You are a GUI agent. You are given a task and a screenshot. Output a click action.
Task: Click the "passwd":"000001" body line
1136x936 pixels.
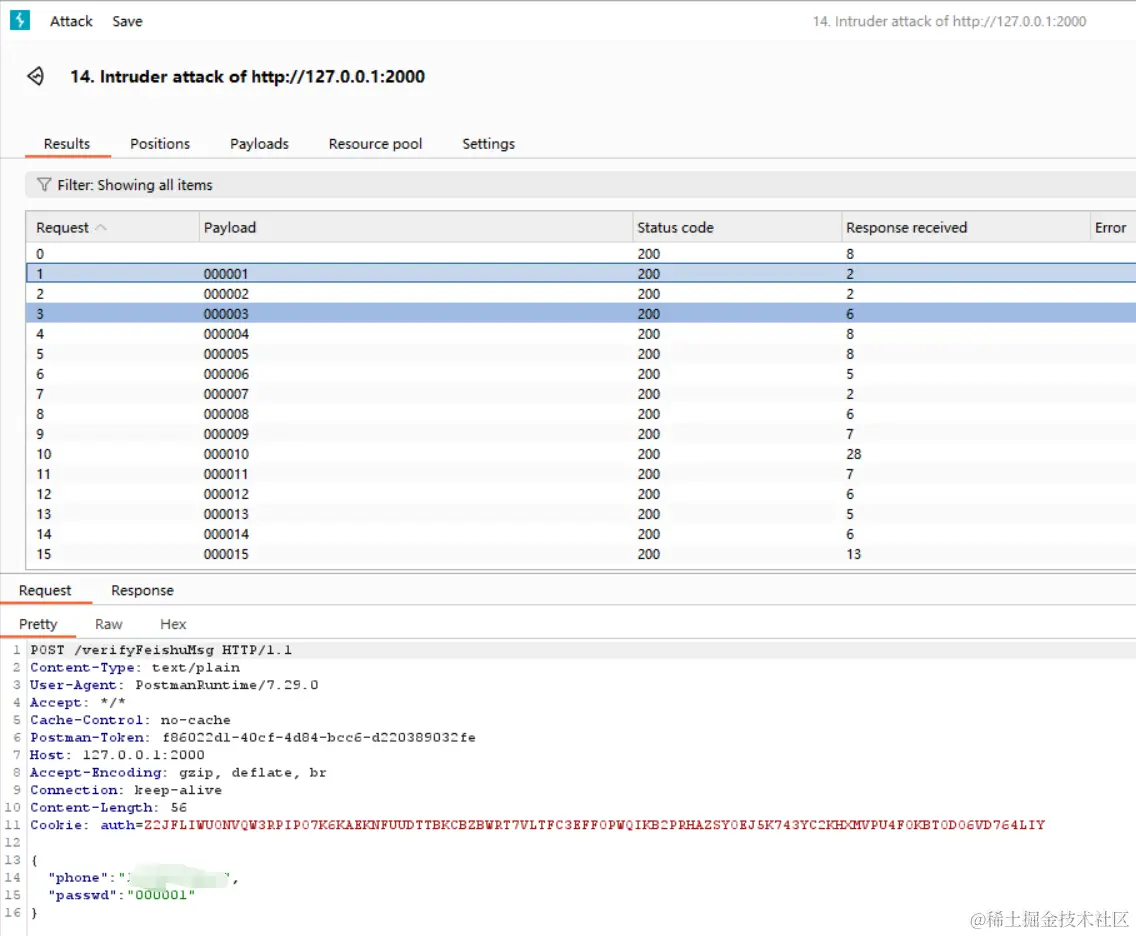click(x=122, y=895)
